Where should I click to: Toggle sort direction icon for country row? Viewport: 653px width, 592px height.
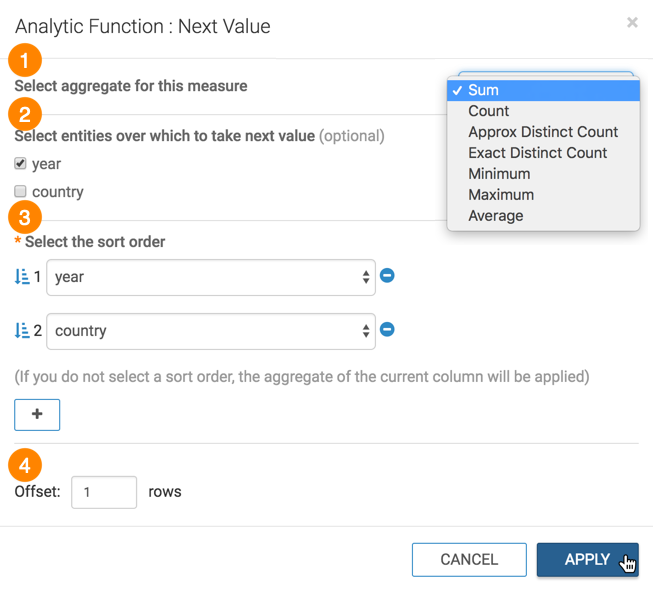22,331
